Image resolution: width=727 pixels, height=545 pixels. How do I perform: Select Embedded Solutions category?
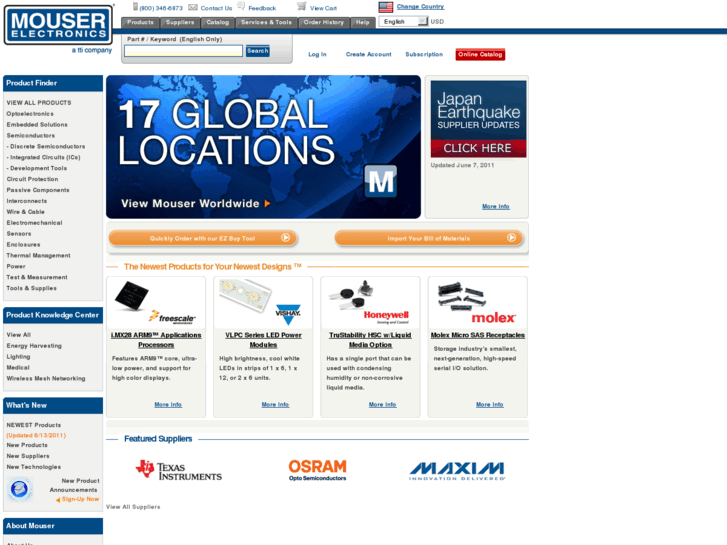click(37, 124)
